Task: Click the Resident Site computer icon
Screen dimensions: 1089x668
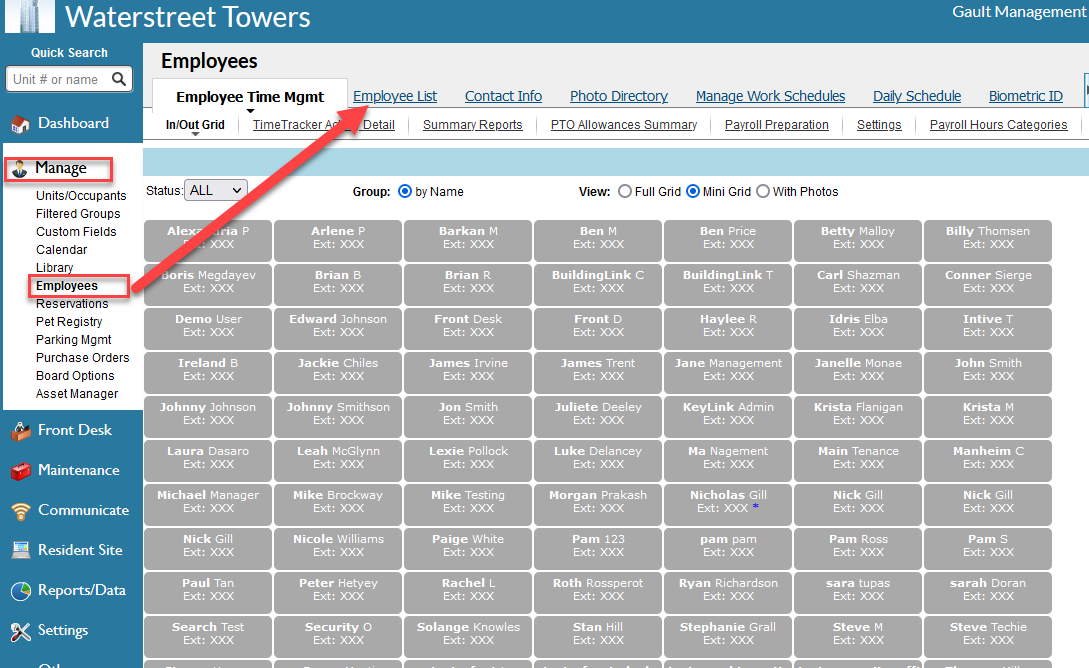Action: (x=21, y=550)
